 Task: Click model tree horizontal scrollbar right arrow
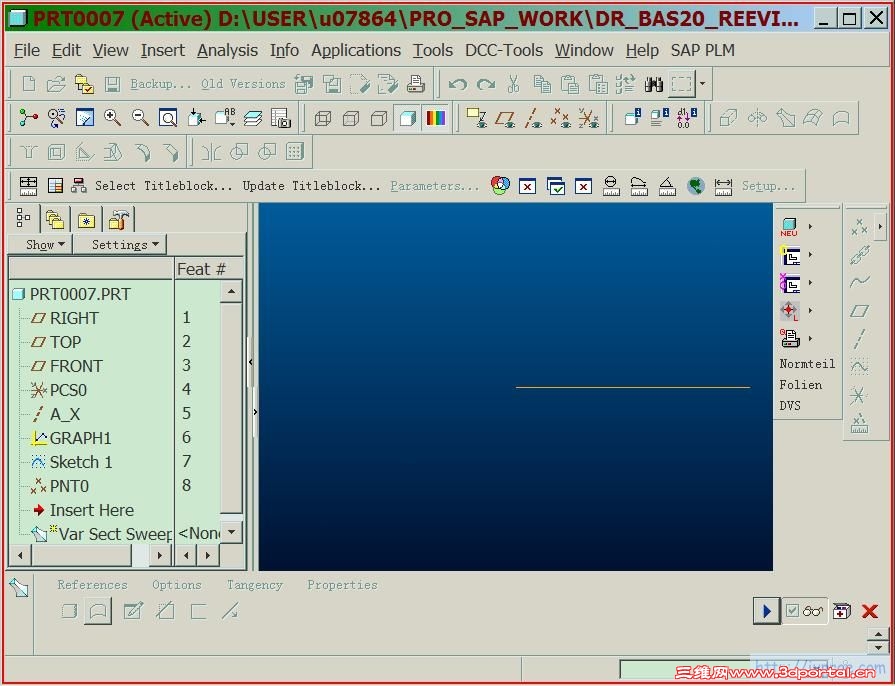point(160,555)
